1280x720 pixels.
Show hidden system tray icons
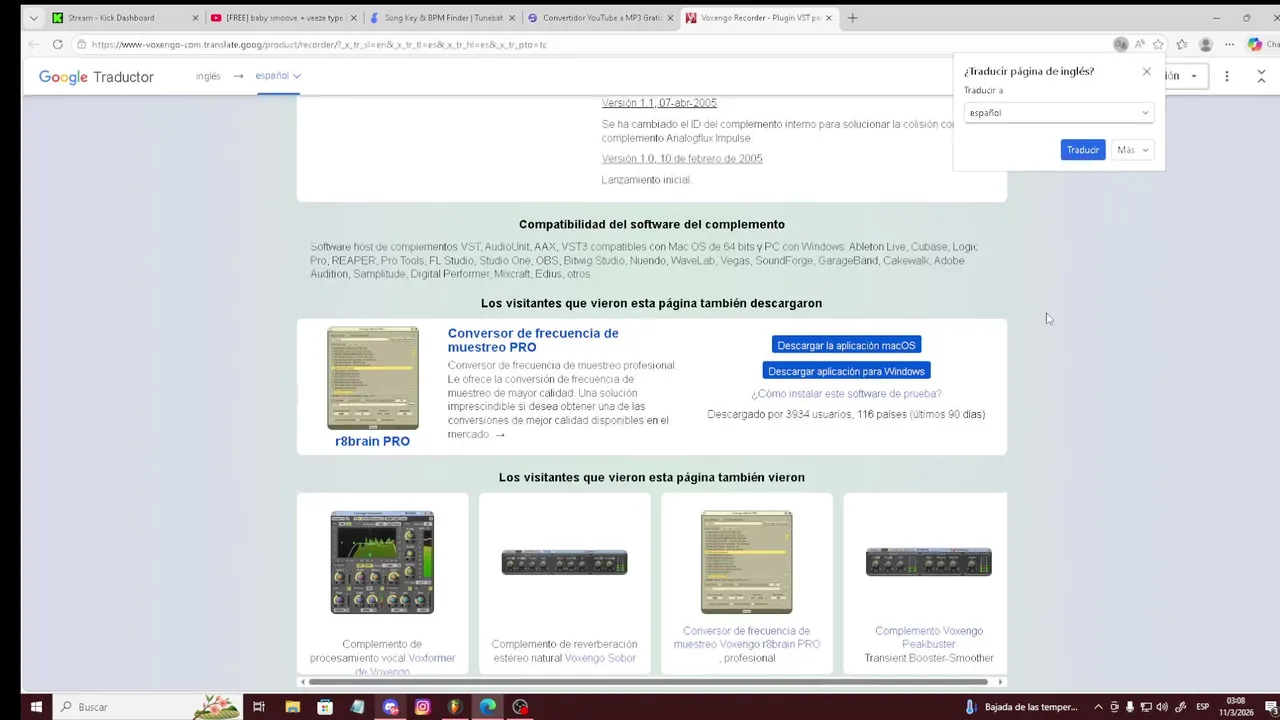(1098, 707)
